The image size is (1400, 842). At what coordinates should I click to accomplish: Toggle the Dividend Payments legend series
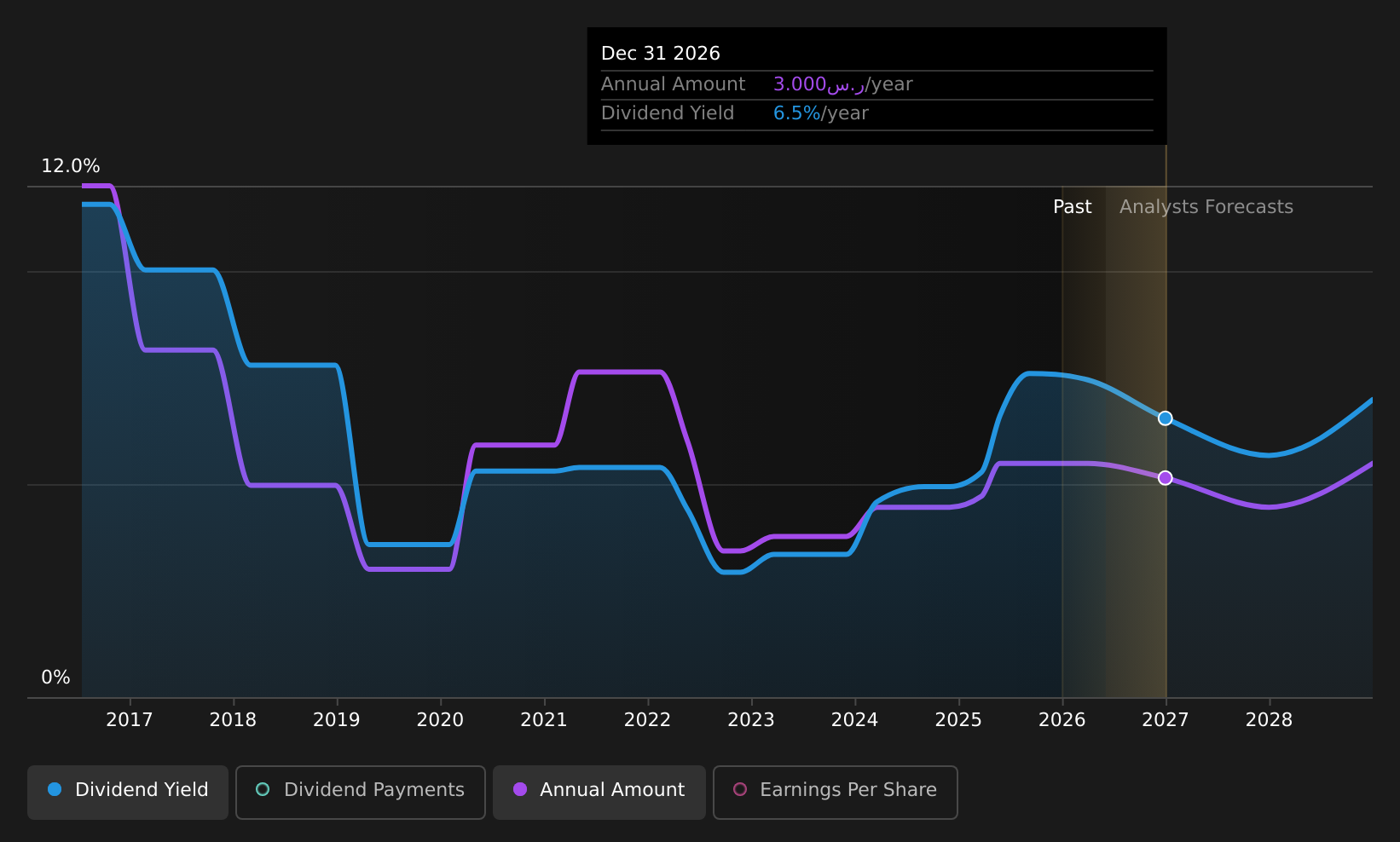361,793
